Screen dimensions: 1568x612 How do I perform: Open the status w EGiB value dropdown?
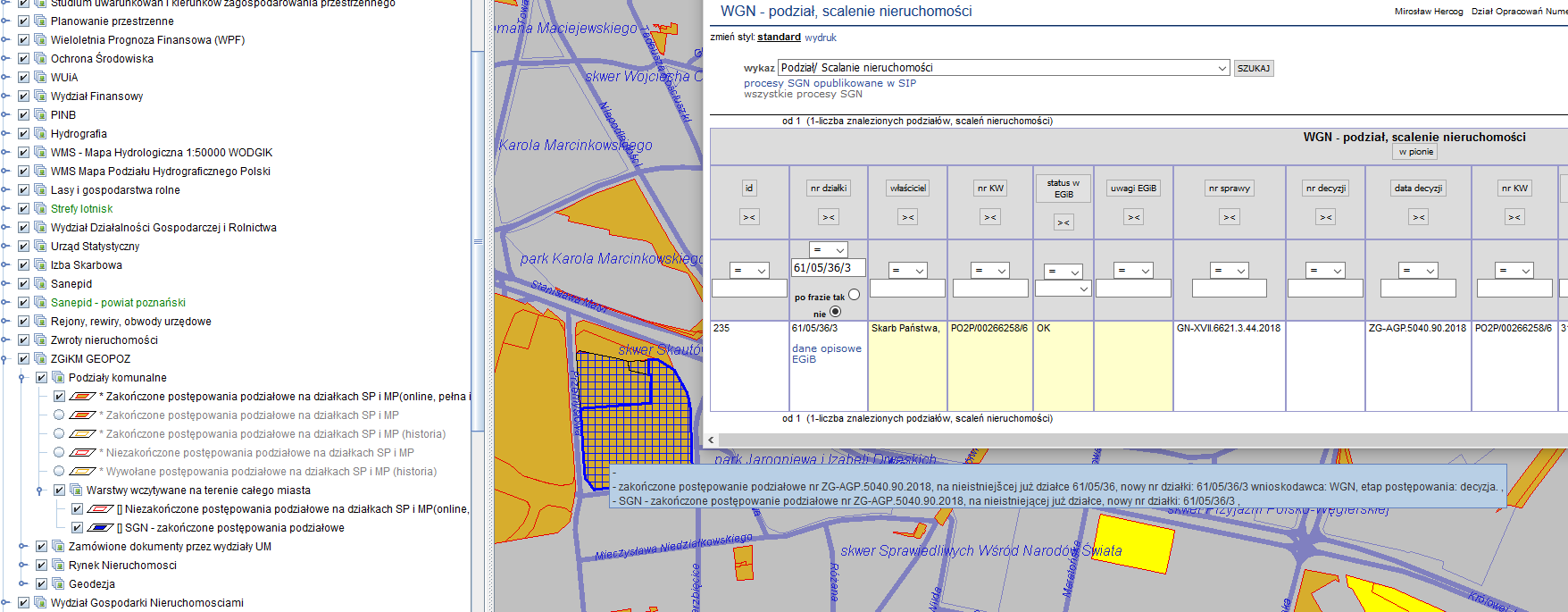click(x=1063, y=289)
